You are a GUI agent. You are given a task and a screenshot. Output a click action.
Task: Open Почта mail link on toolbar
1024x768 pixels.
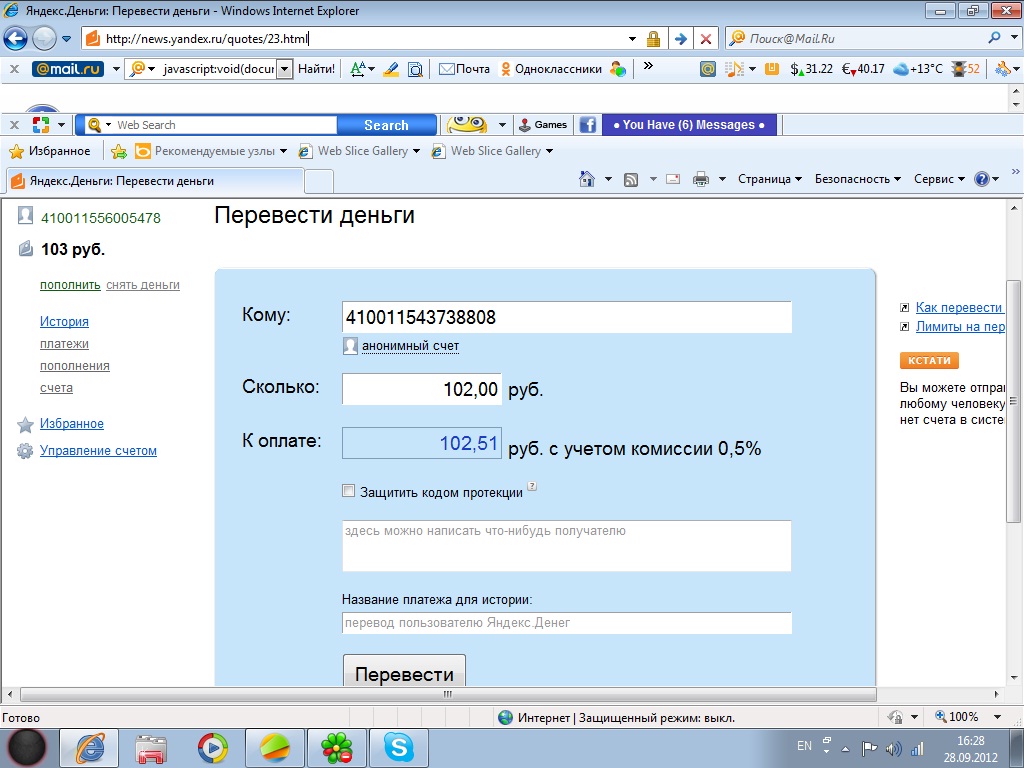[464, 69]
